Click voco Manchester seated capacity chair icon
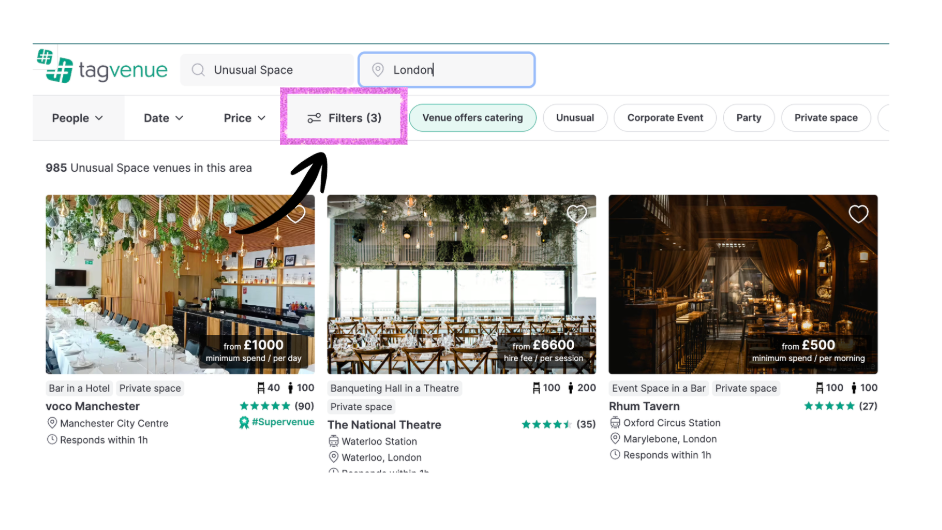Image resolution: width=942 pixels, height=530 pixels. [261, 388]
